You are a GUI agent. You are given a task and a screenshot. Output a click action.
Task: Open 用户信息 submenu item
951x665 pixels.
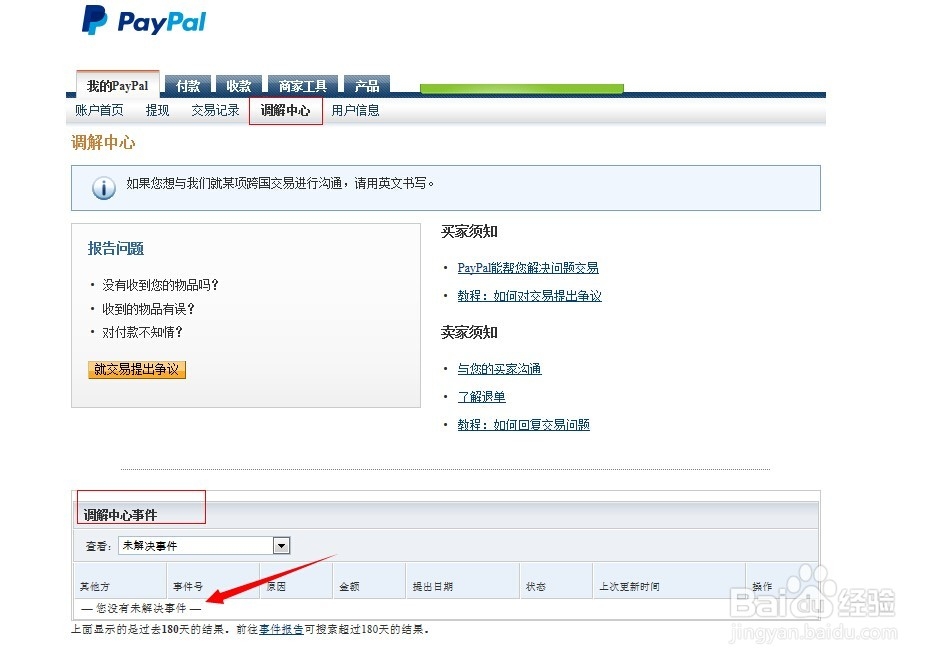(x=355, y=110)
